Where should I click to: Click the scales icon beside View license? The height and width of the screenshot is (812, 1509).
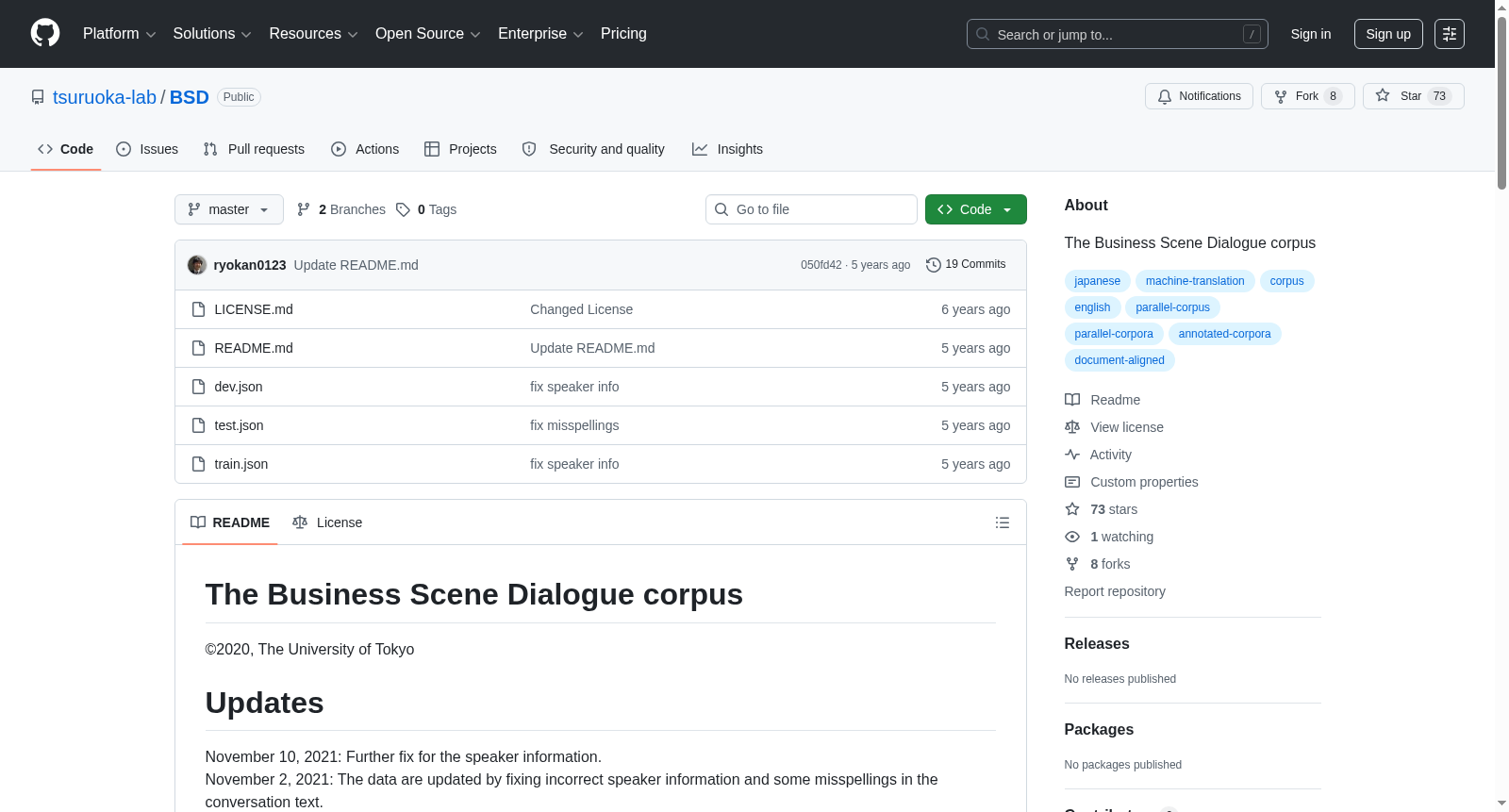tap(1072, 427)
